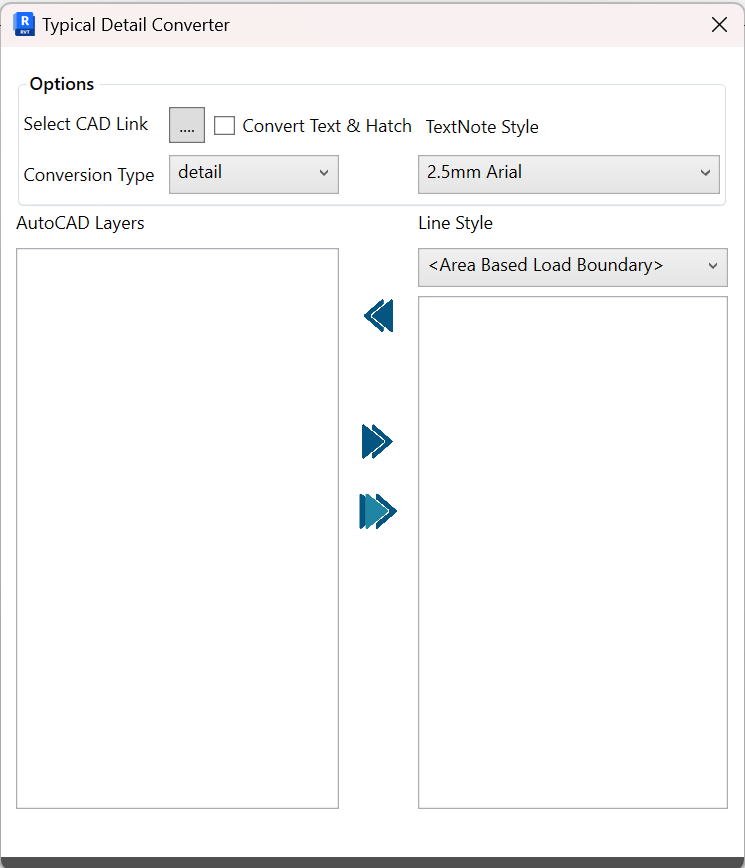The image size is (745, 868).
Task: Close the Typical Detail Converter dialog
Action: pyautogui.click(x=719, y=25)
